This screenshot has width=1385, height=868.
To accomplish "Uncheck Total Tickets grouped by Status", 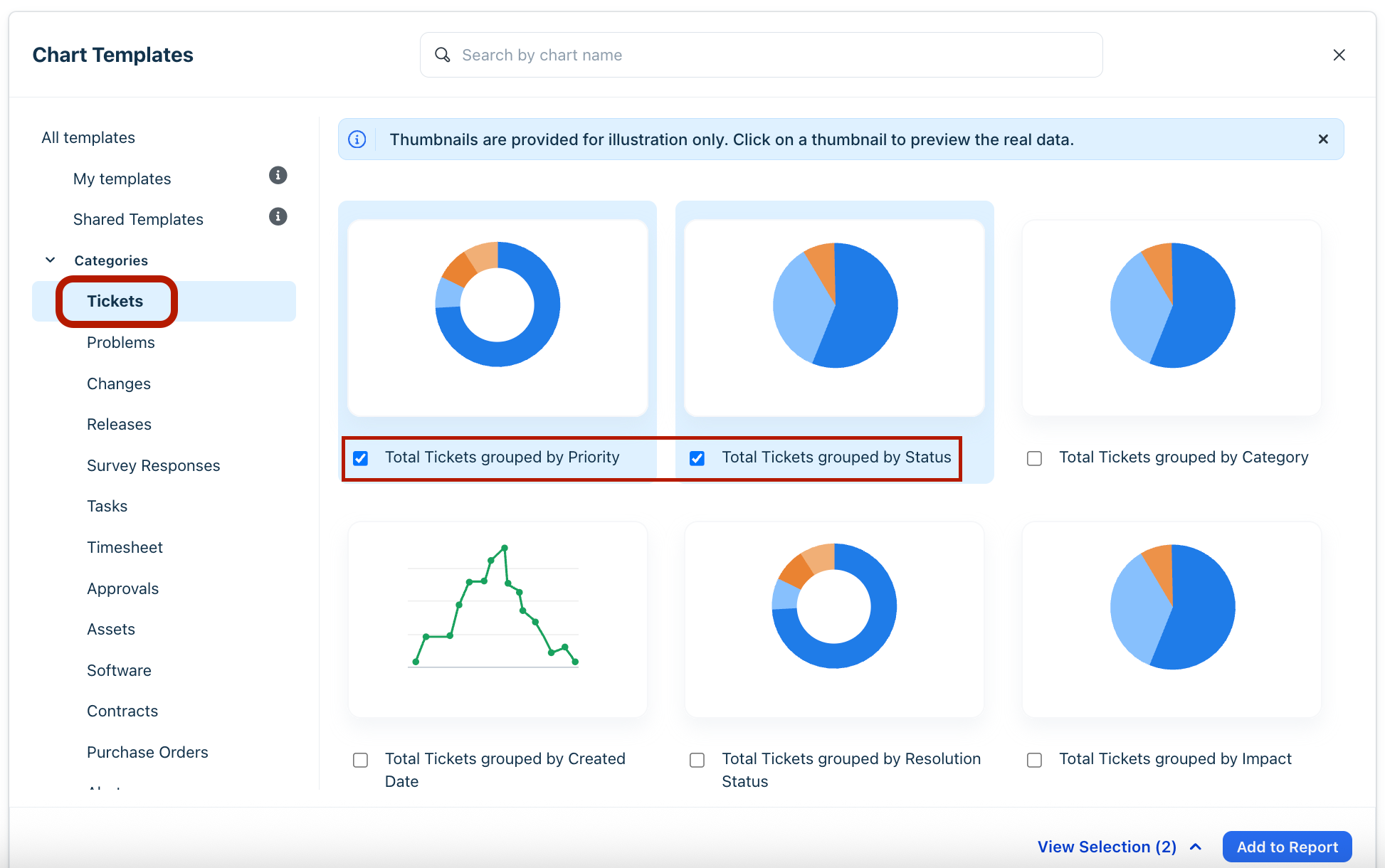I will tap(697, 458).
